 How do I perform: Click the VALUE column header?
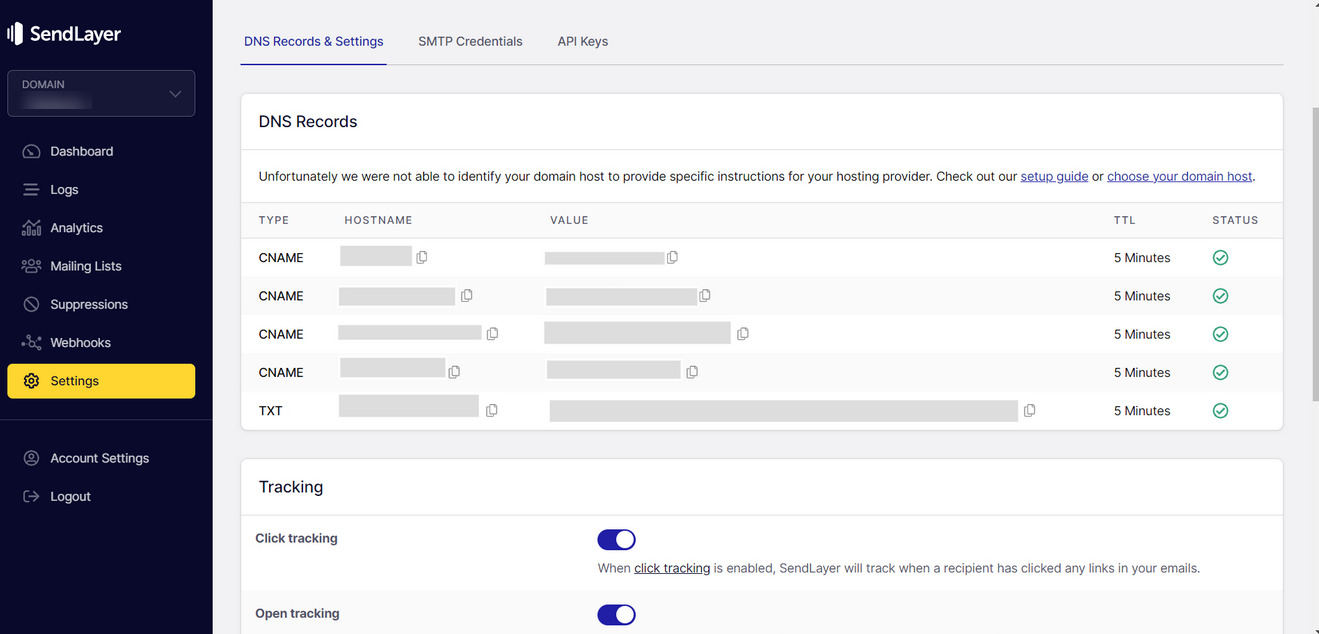(569, 220)
